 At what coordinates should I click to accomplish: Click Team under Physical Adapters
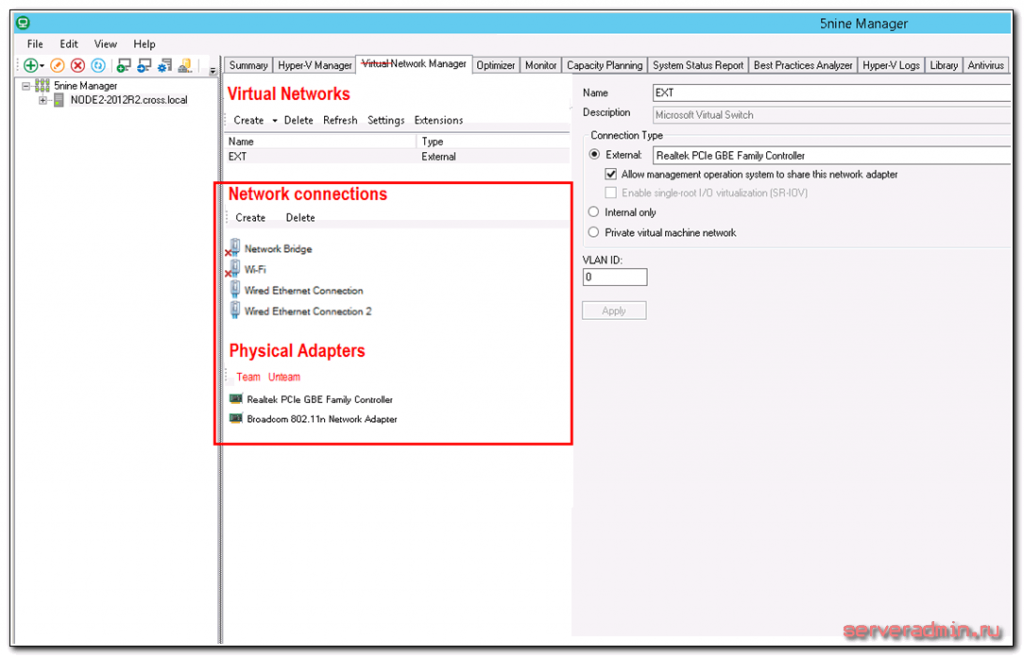tap(247, 376)
